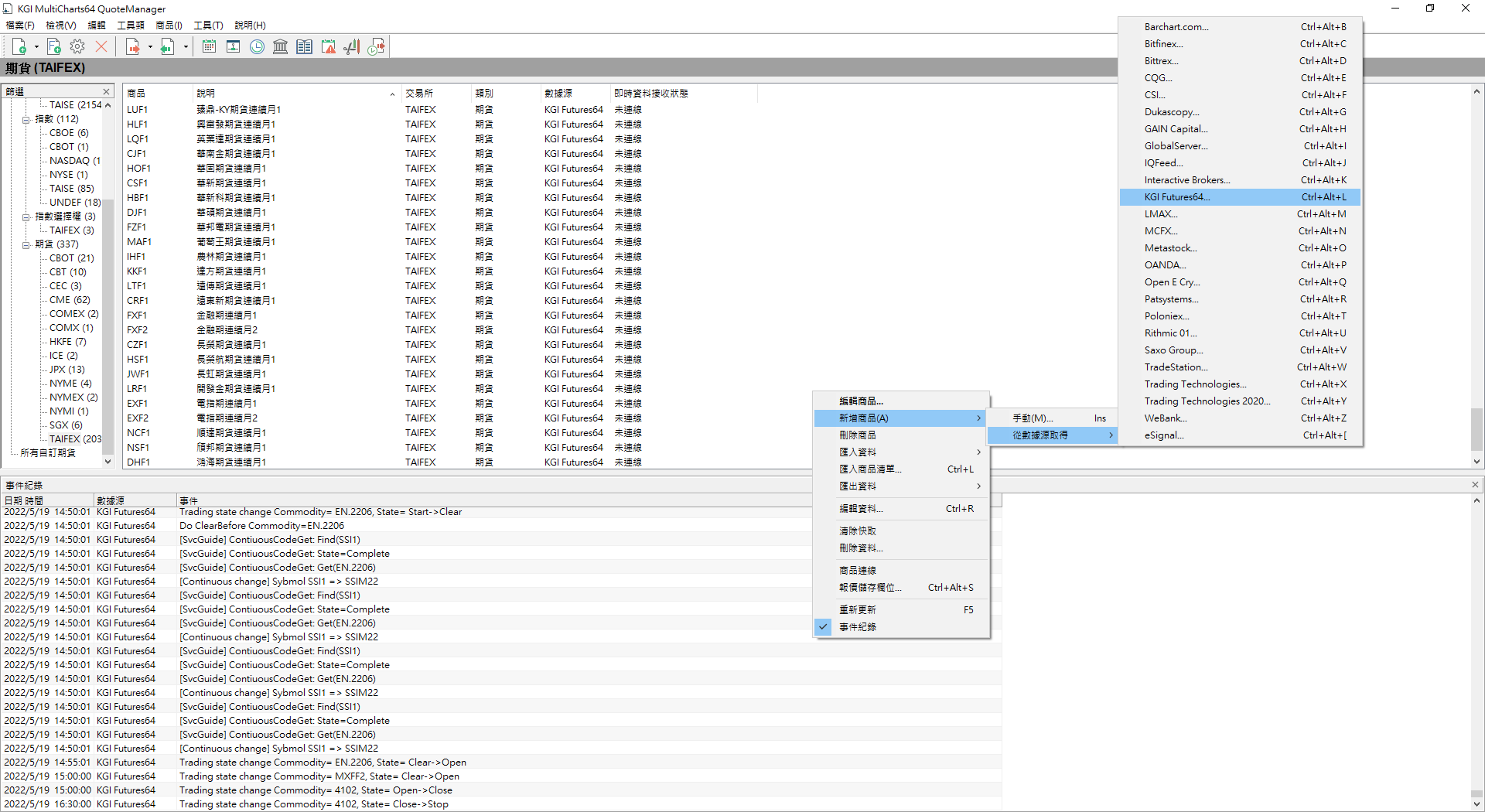Click the clock time zone icon

(257, 46)
